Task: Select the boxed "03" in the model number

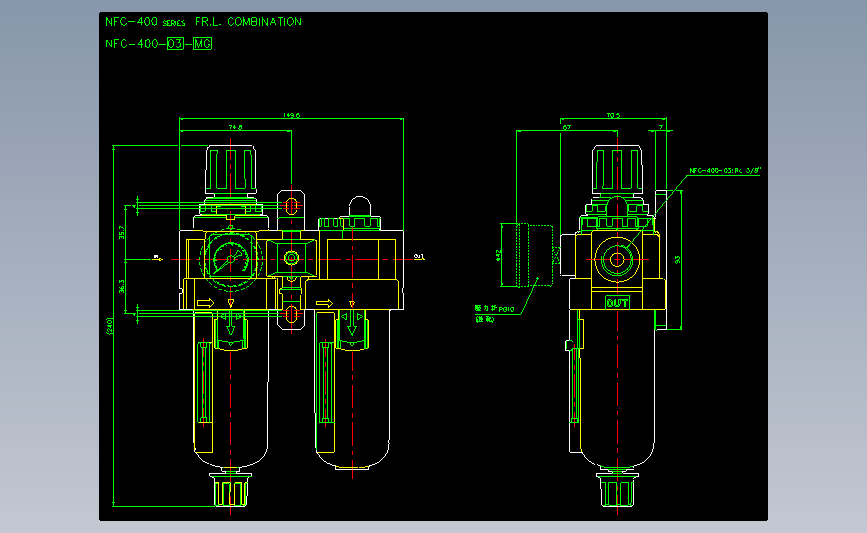Action: coord(175,44)
